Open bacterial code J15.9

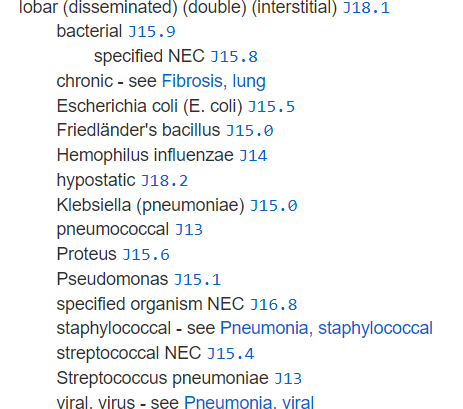pos(152,32)
